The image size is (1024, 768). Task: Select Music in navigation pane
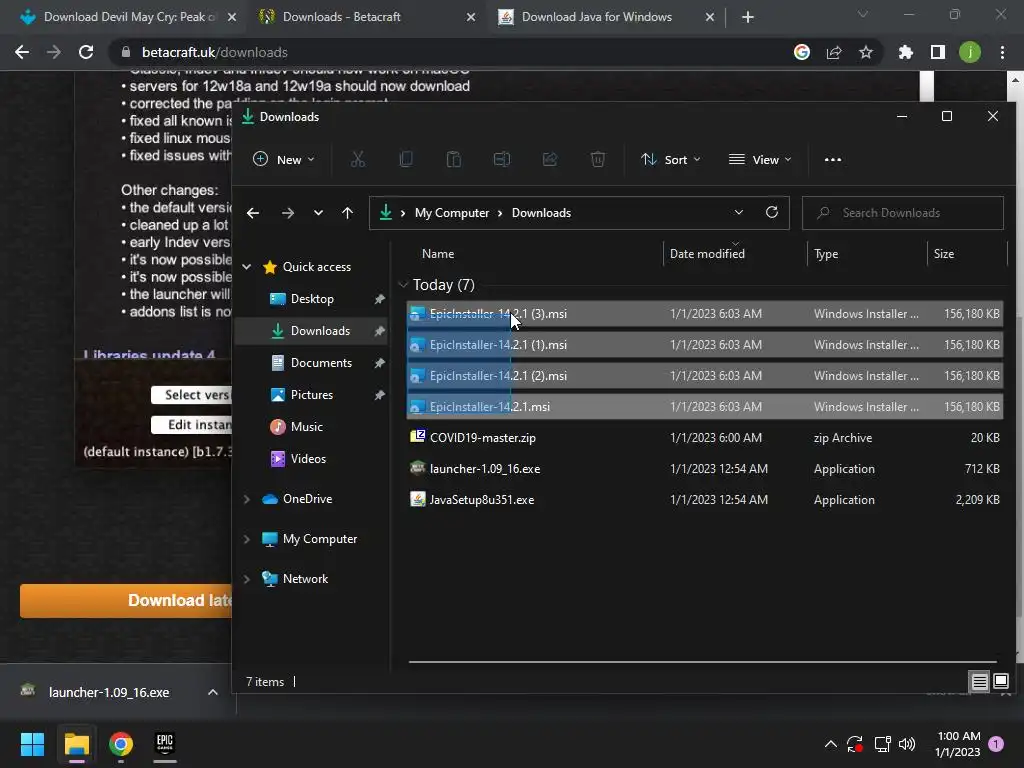click(x=306, y=427)
